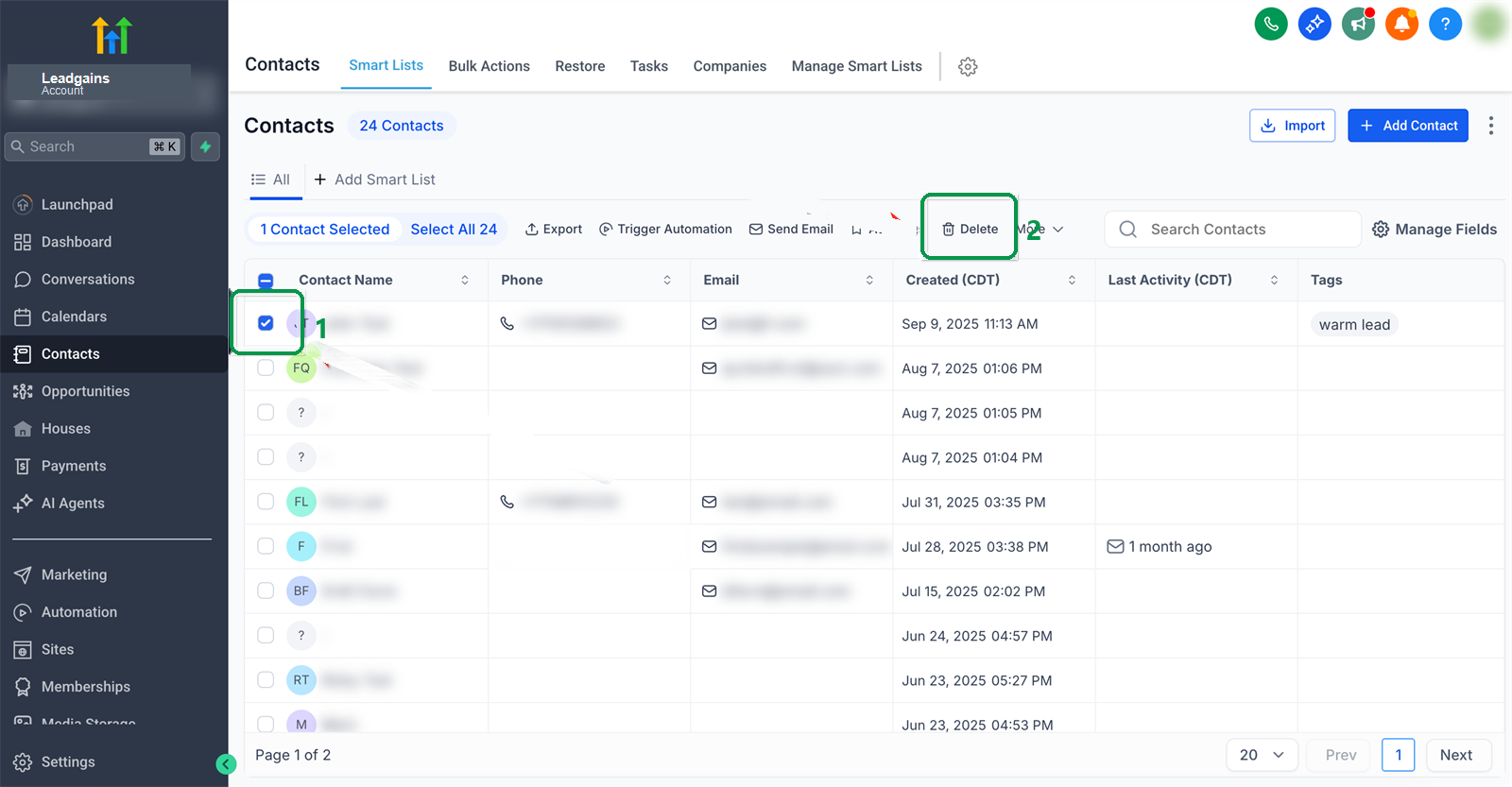Viewport: 1512px width, 787px height.
Task: Click Select All 24
Action: click(454, 229)
